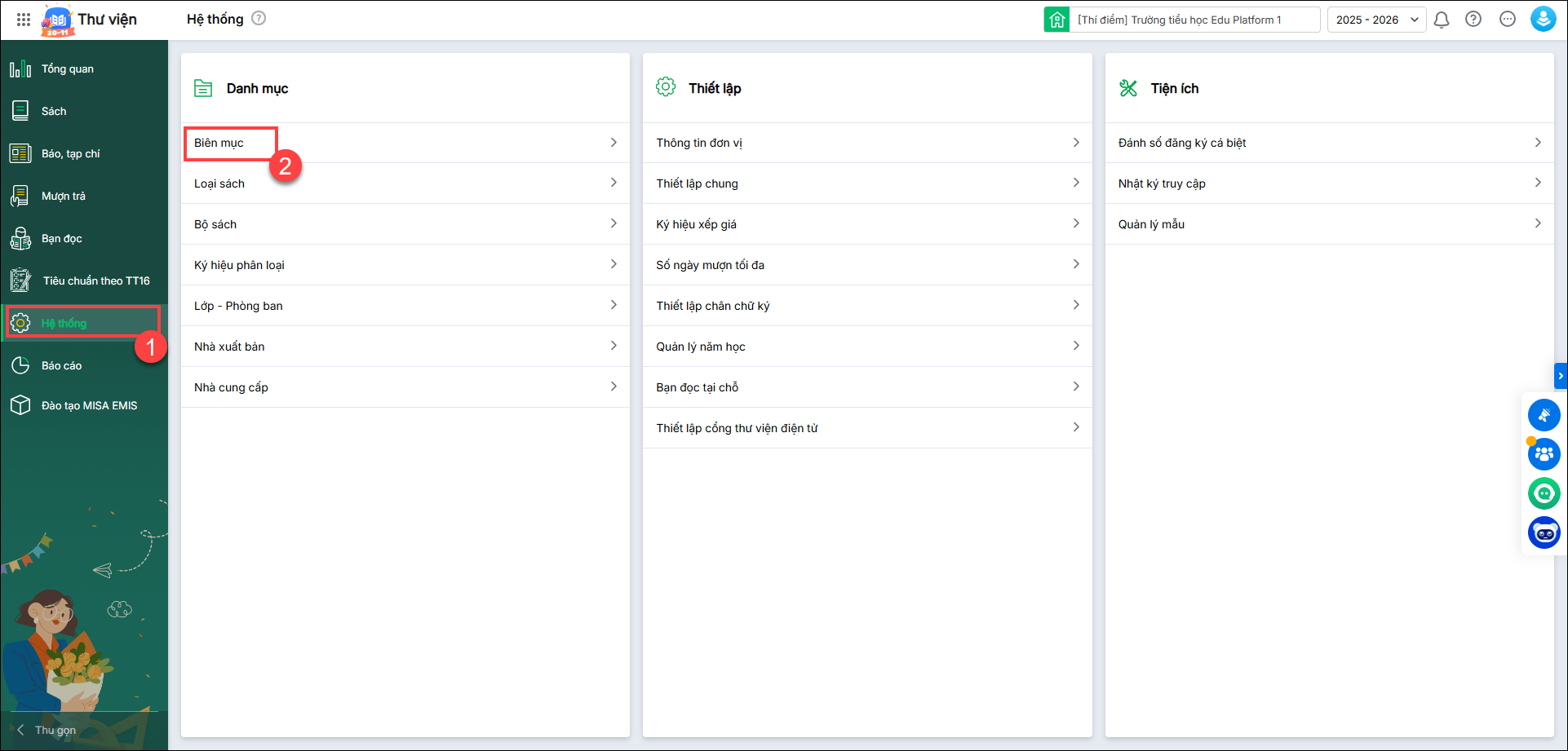Image resolution: width=1568 pixels, height=751 pixels.
Task: Select Báo cáo in the sidebar
Action: (61, 366)
